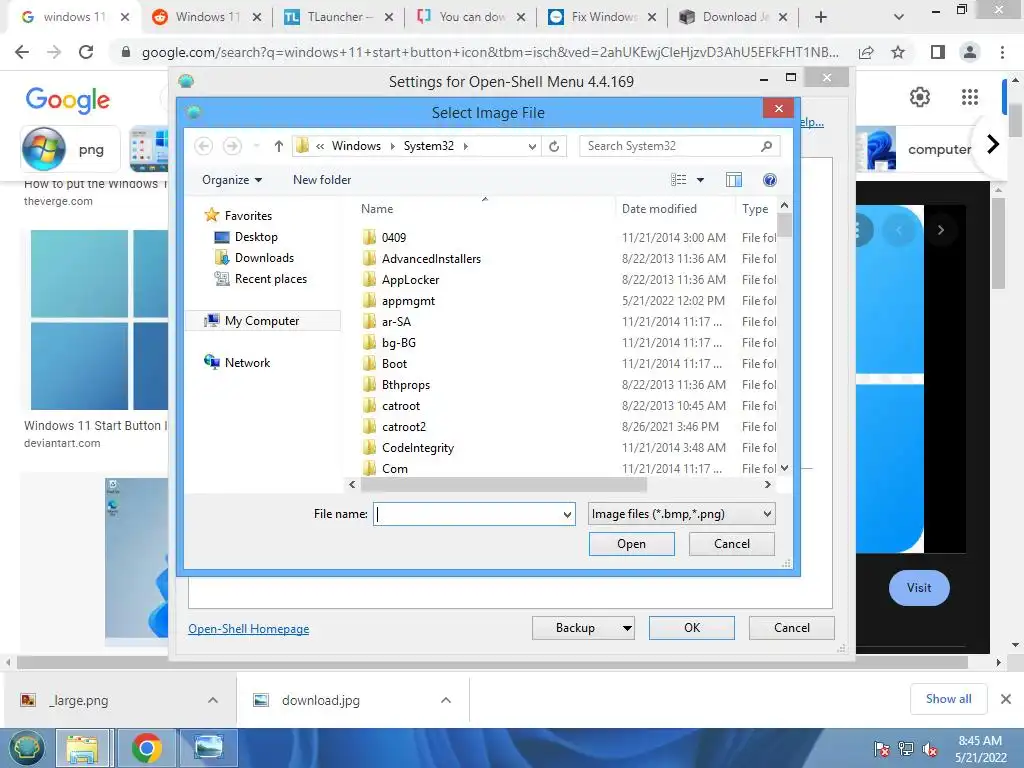Image resolution: width=1024 pixels, height=768 pixels.
Task: Select Network in the navigation pane
Action: tap(247, 362)
